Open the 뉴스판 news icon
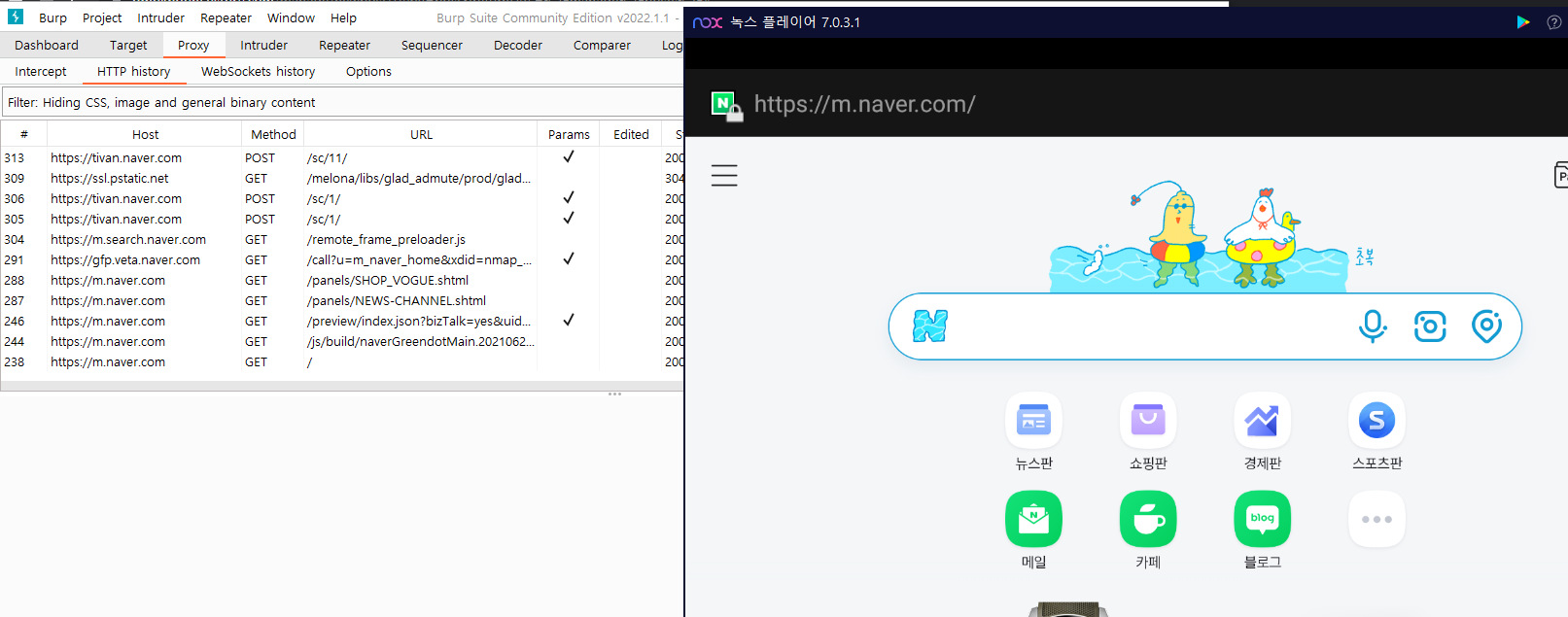This screenshot has width=1568, height=617. click(1033, 421)
